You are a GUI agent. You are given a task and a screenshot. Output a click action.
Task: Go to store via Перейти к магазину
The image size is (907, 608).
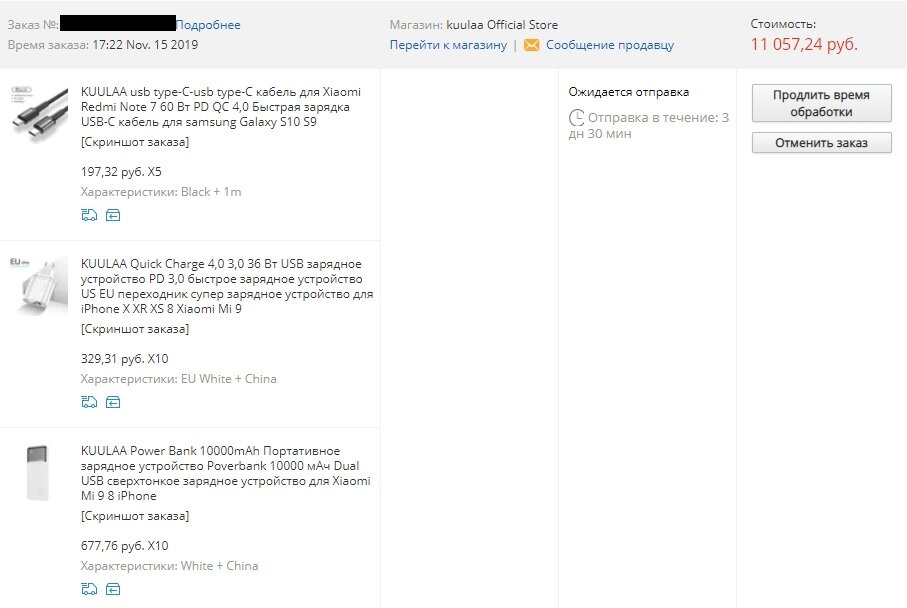coord(448,45)
